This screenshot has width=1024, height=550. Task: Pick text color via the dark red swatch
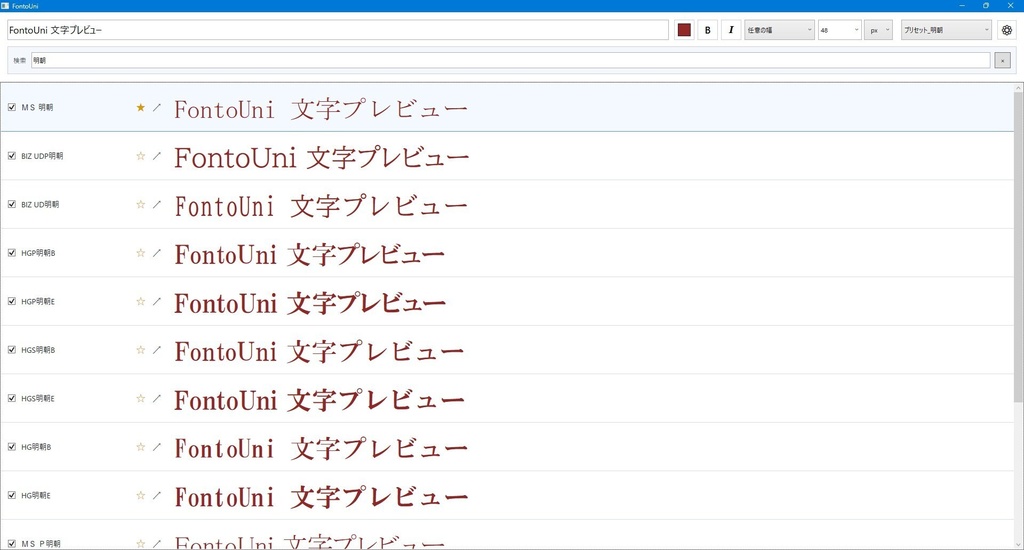click(684, 30)
